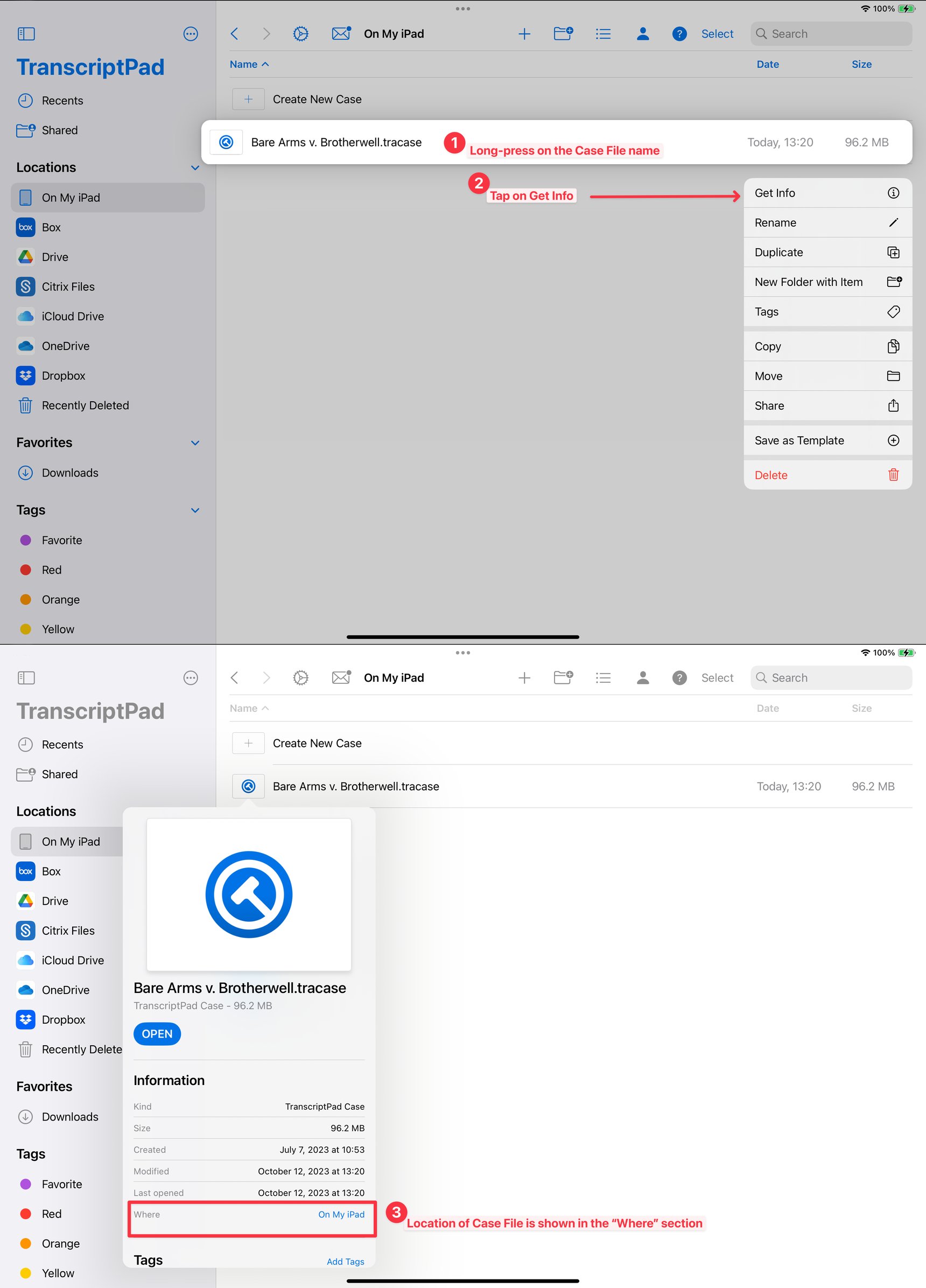Choose Save as Template from context menu

point(826,440)
